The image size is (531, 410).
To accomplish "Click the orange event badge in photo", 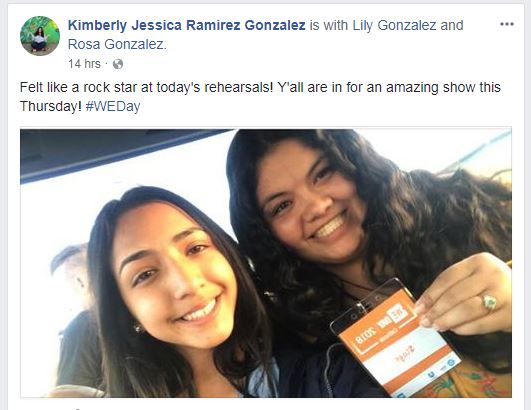I will coord(396,340).
